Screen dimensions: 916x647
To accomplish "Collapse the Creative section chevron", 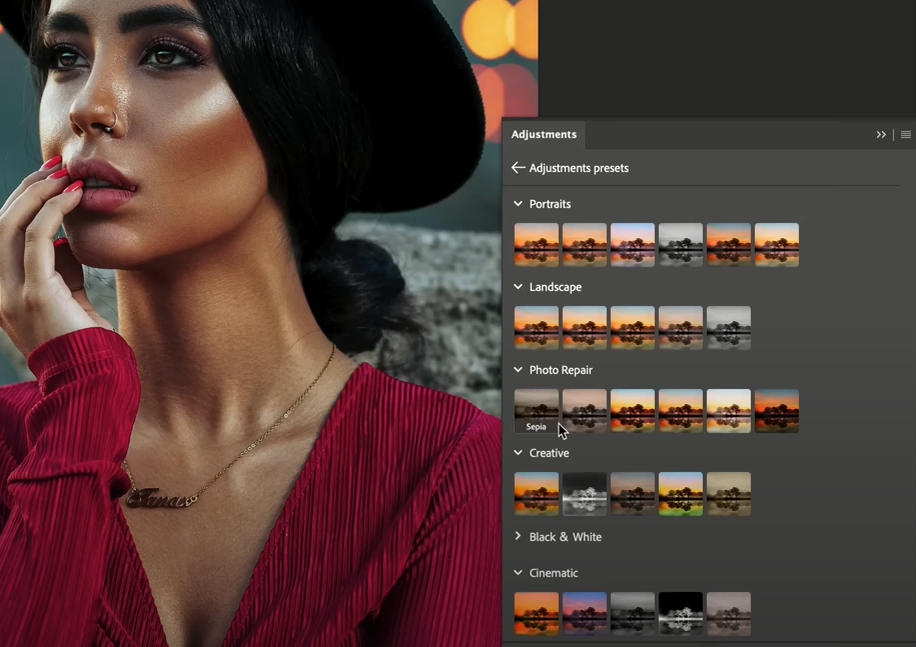I will [518, 453].
